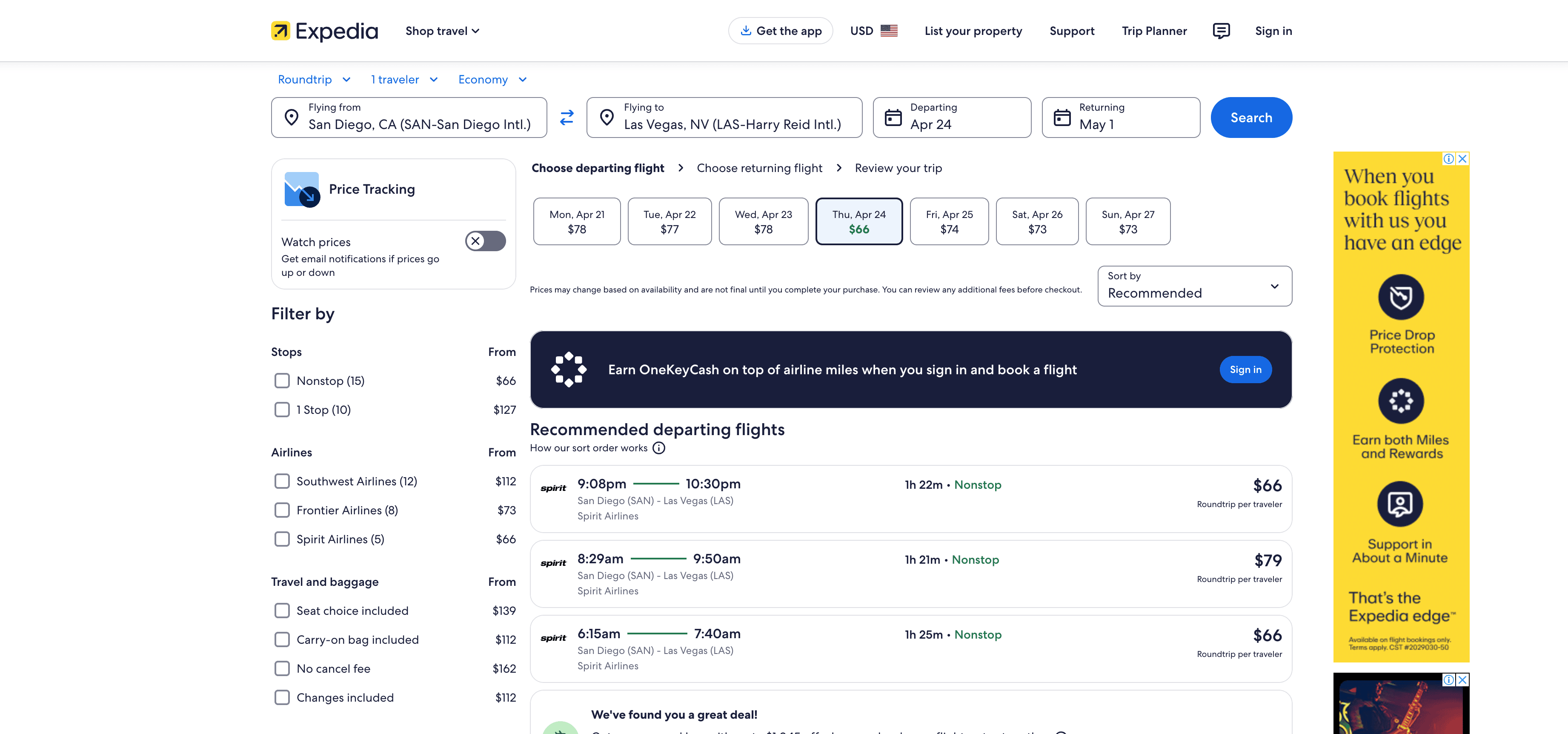Click the Departing calendar icon
The image size is (1568, 734).
893,118
